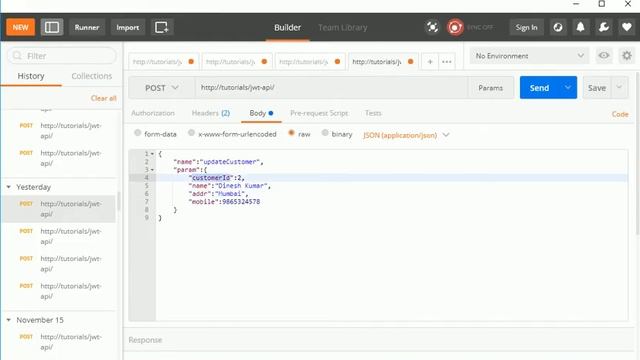Open the second request tab
This screenshot has width=640, height=360.
(x=236, y=62)
